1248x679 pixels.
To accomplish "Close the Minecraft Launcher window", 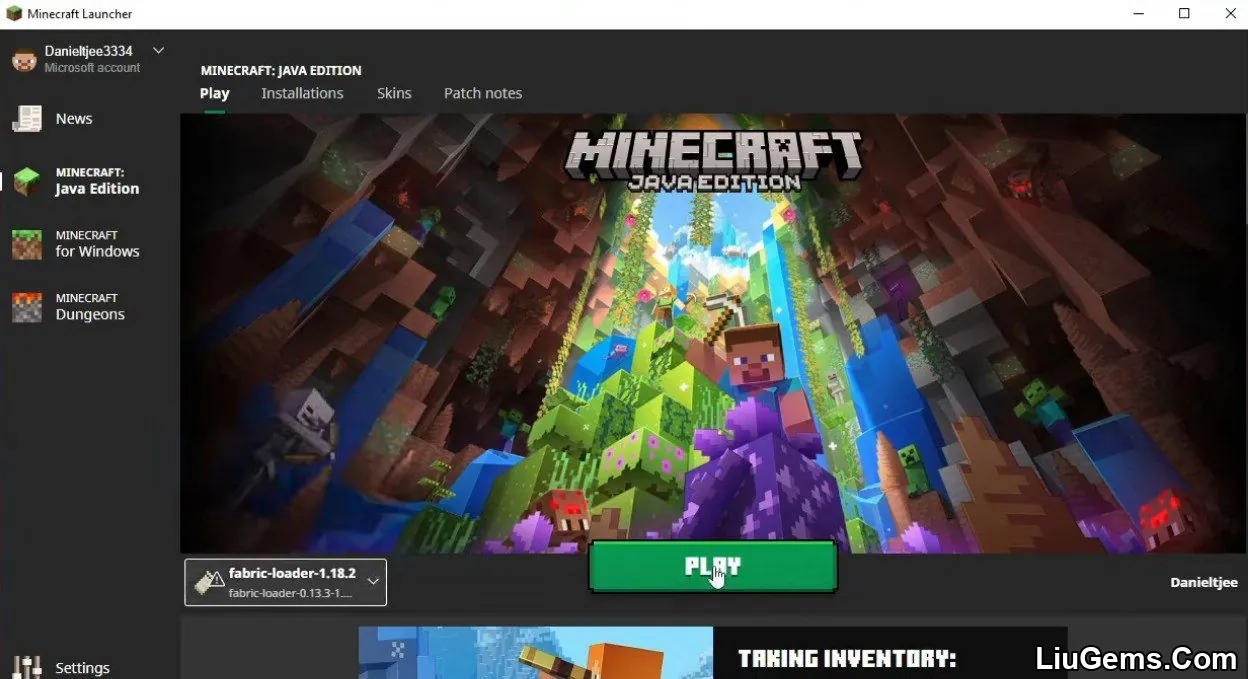I will click(1230, 14).
